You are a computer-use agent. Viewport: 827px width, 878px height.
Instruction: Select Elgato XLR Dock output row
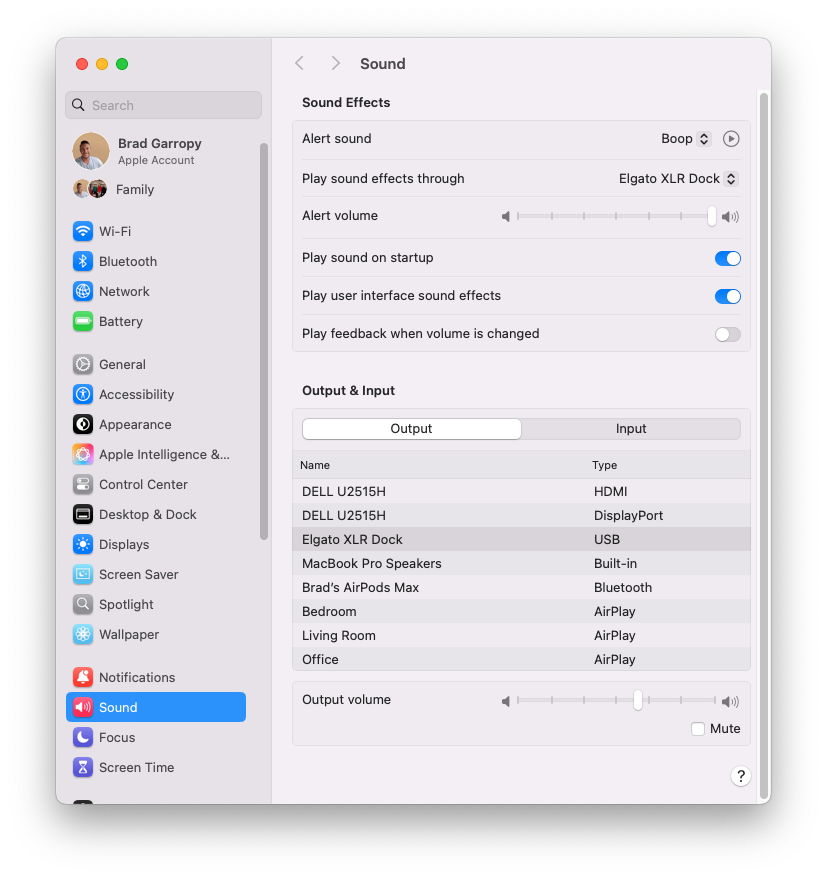click(521, 540)
